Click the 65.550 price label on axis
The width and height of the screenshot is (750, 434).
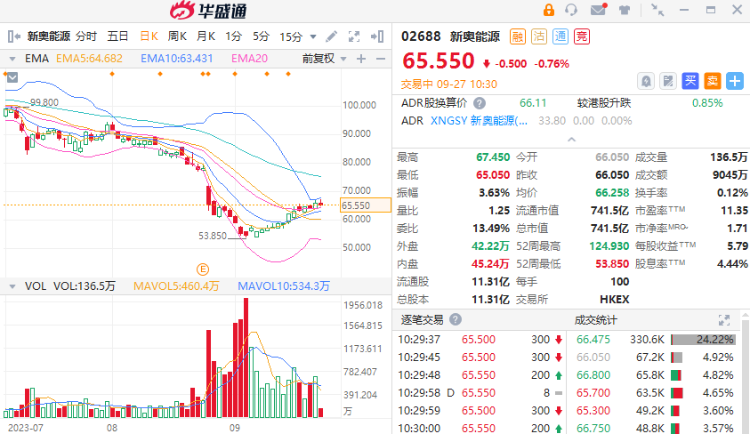tap(365, 205)
